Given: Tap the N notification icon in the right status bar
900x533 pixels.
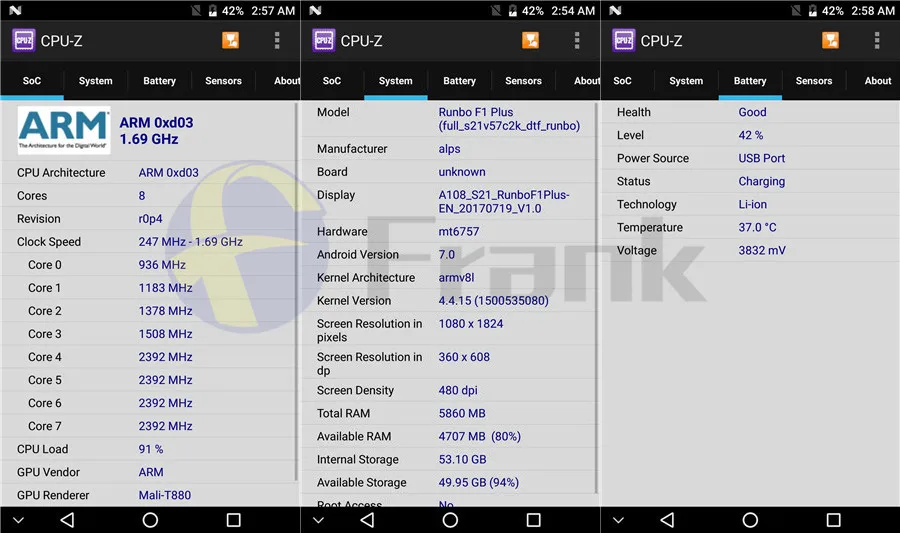Looking at the screenshot, I should tap(615, 10).
